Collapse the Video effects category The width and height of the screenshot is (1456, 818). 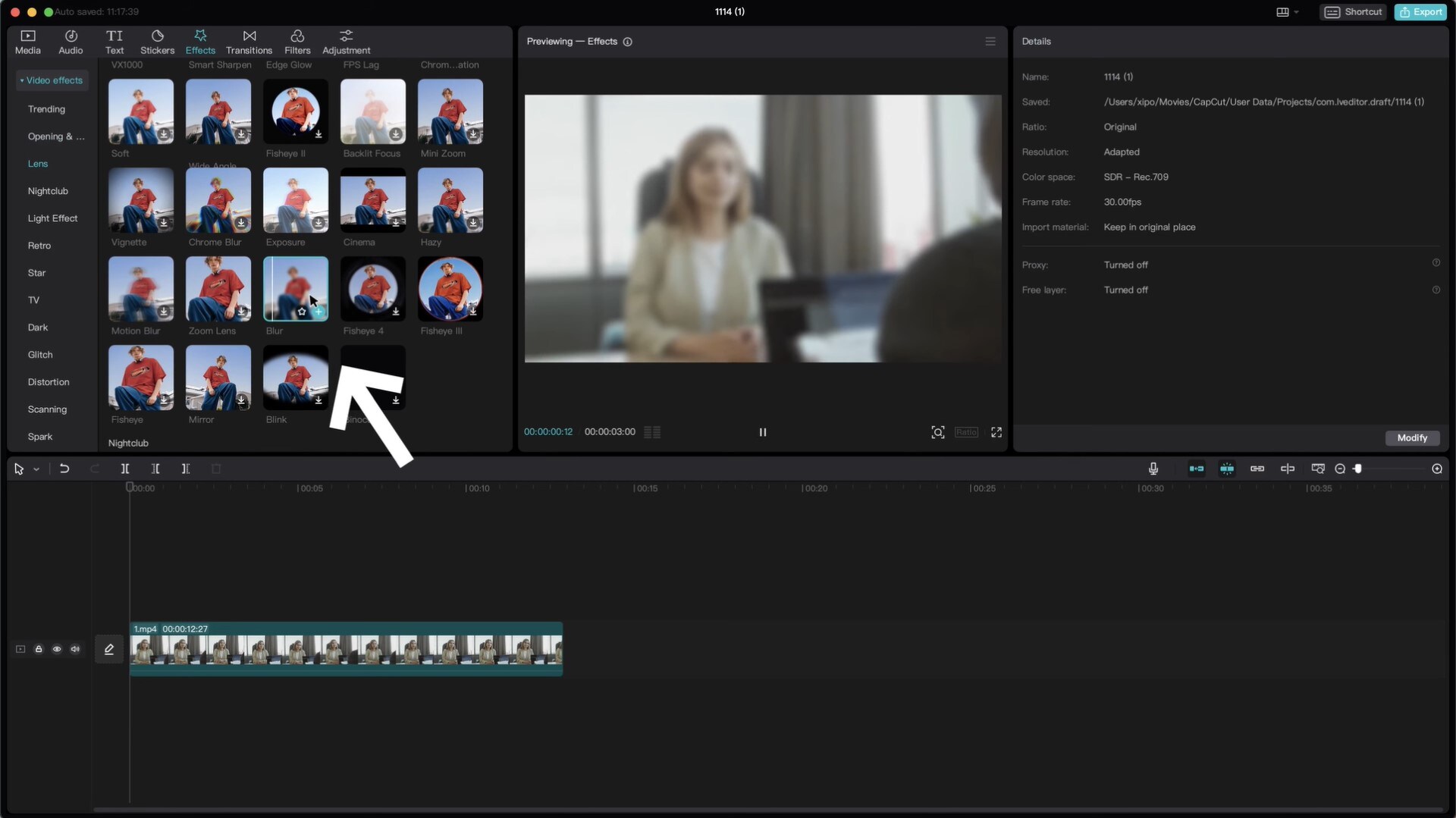coord(52,80)
